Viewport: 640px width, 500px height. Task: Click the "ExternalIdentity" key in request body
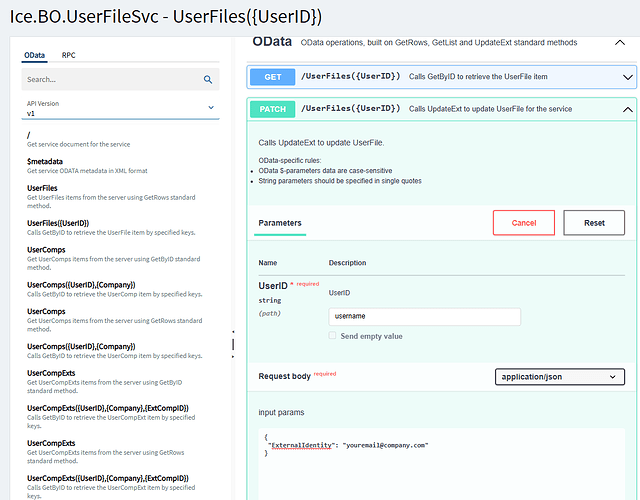(x=300, y=445)
